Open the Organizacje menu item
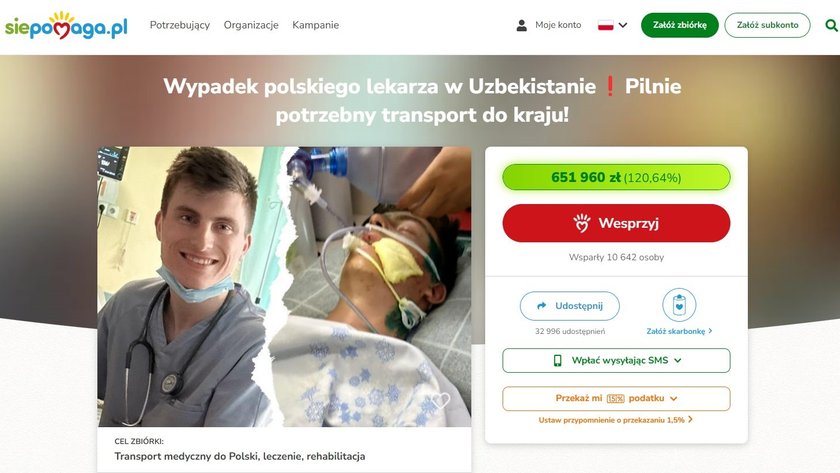The height and width of the screenshot is (473, 840). 251,25
